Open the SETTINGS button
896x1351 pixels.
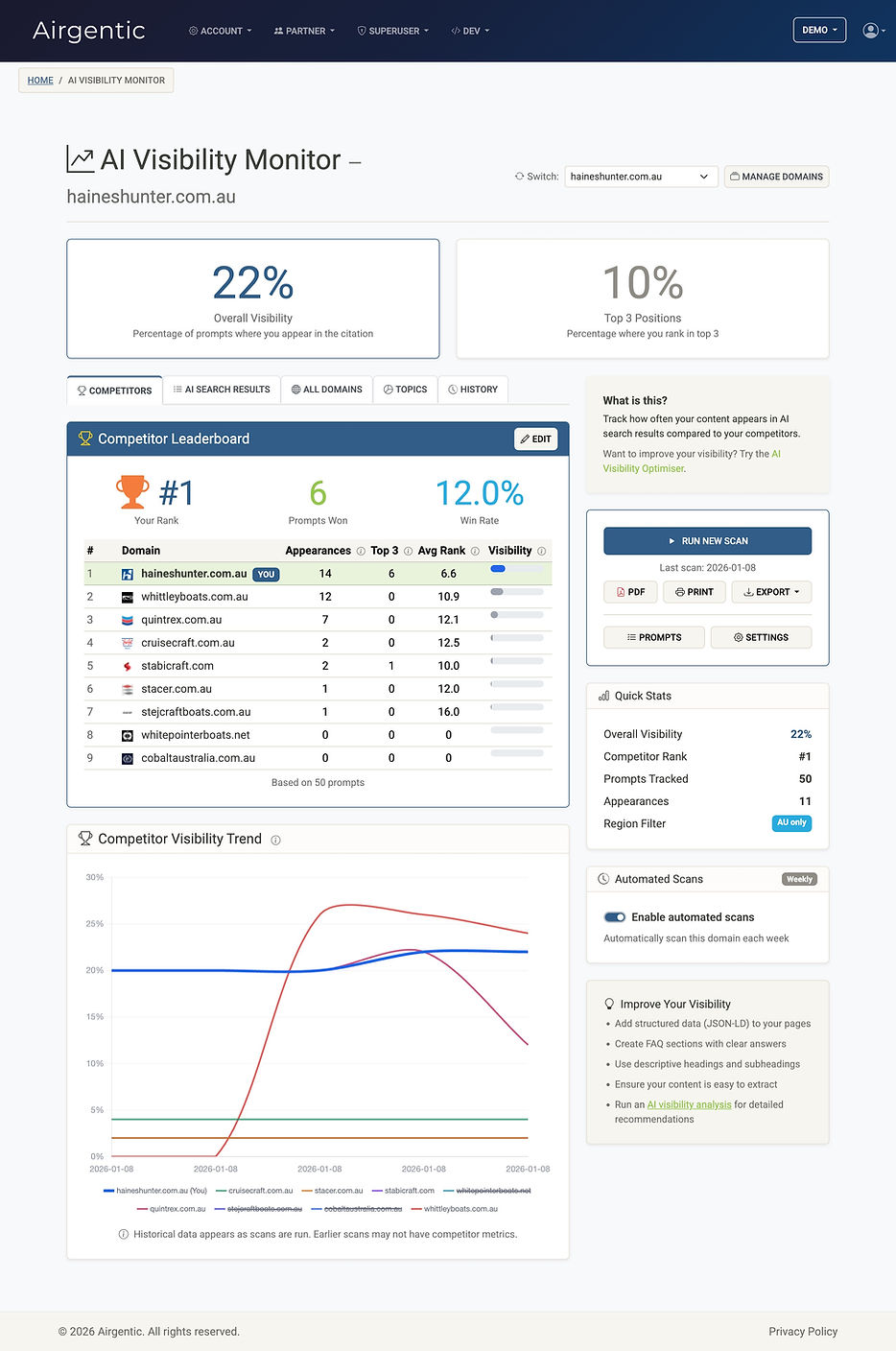pos(761,637)
